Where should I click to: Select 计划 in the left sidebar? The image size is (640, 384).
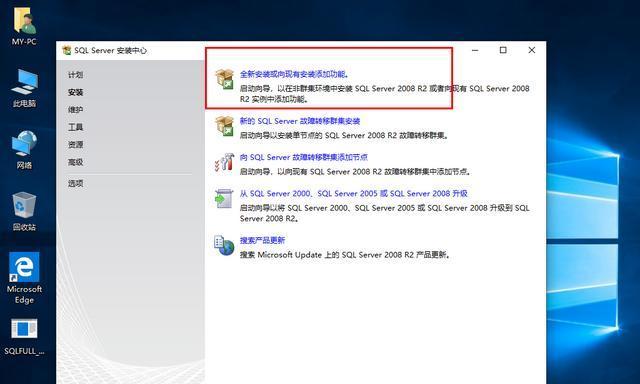[76, 75]
